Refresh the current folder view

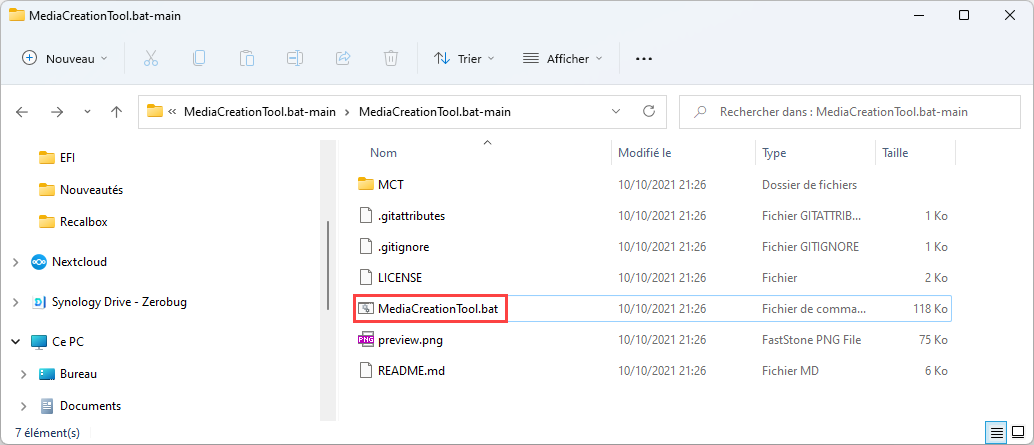(649, 111)
